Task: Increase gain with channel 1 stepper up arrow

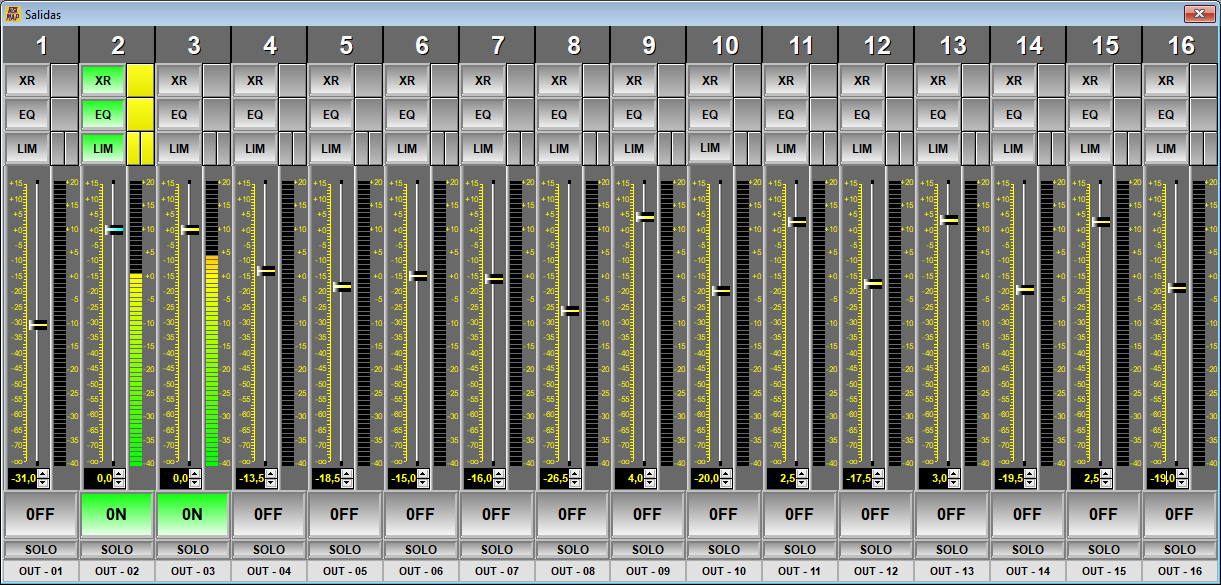Action: [x=43, y=474]
